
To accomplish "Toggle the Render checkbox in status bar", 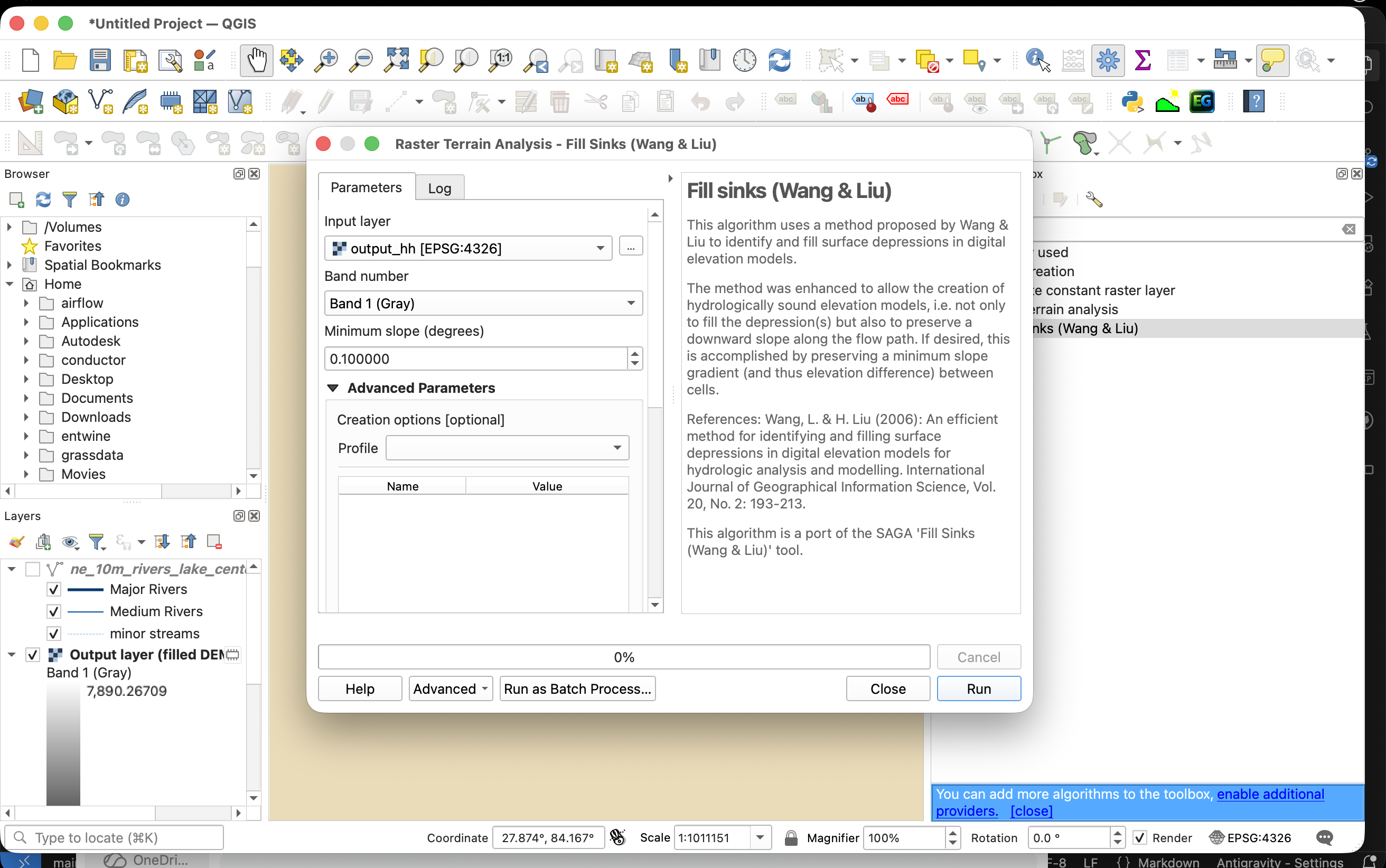I will point(1140,837).
